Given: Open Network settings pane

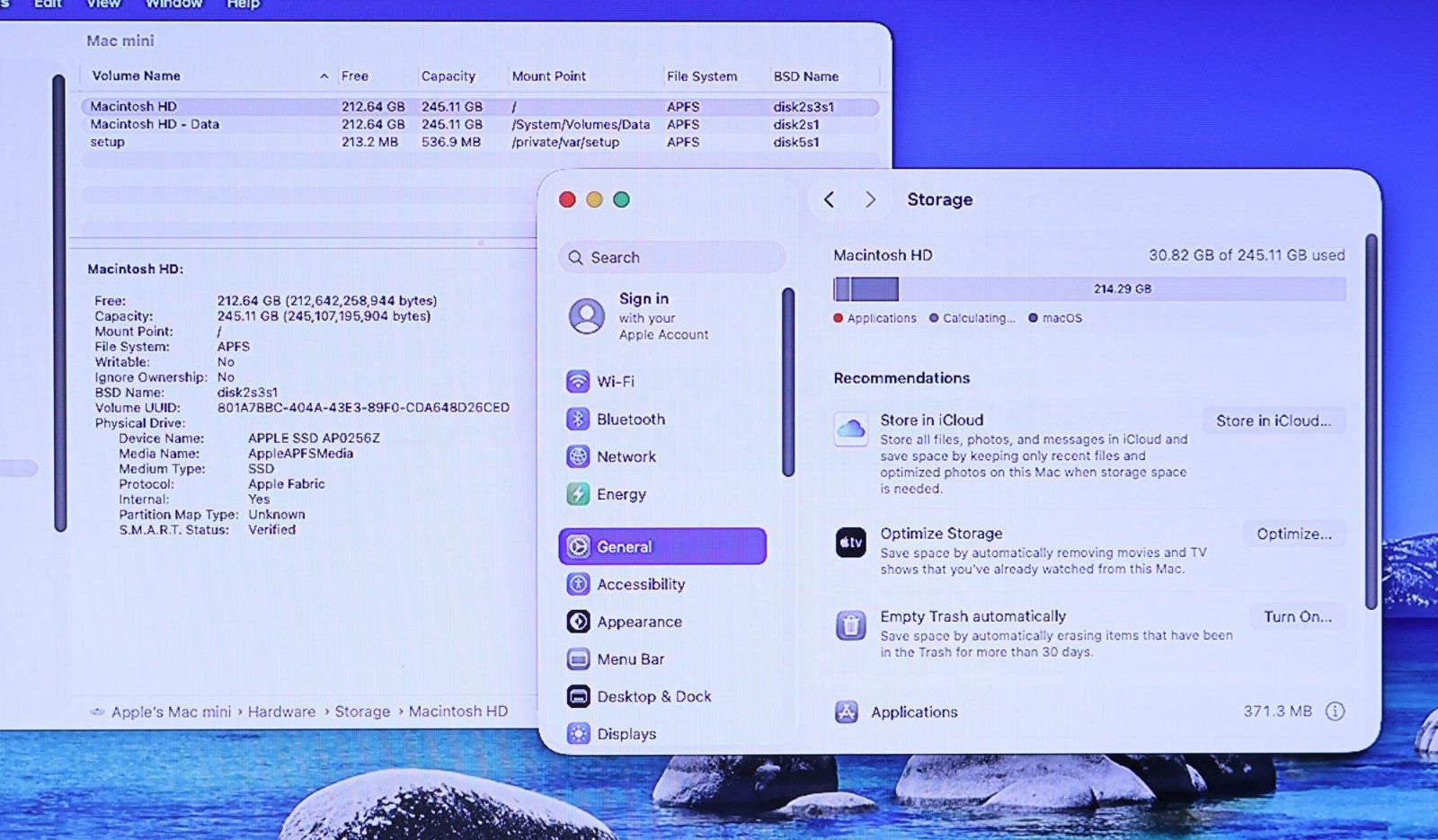Looking at the screenshot, I should coord(626,457).
